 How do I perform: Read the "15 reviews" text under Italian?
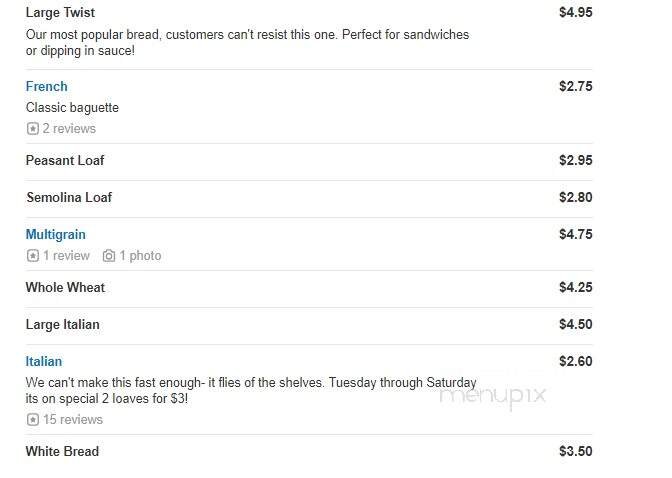[x=73, y=420]
